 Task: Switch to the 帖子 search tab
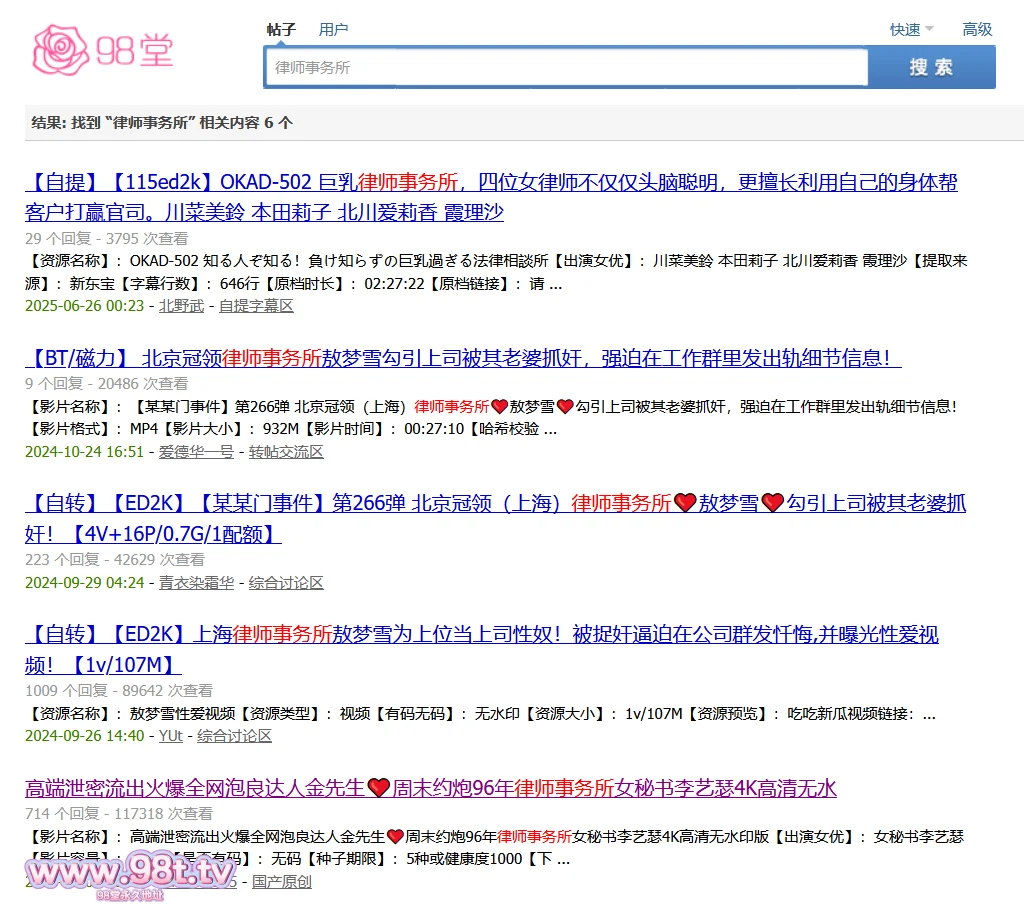click(281, 29)
